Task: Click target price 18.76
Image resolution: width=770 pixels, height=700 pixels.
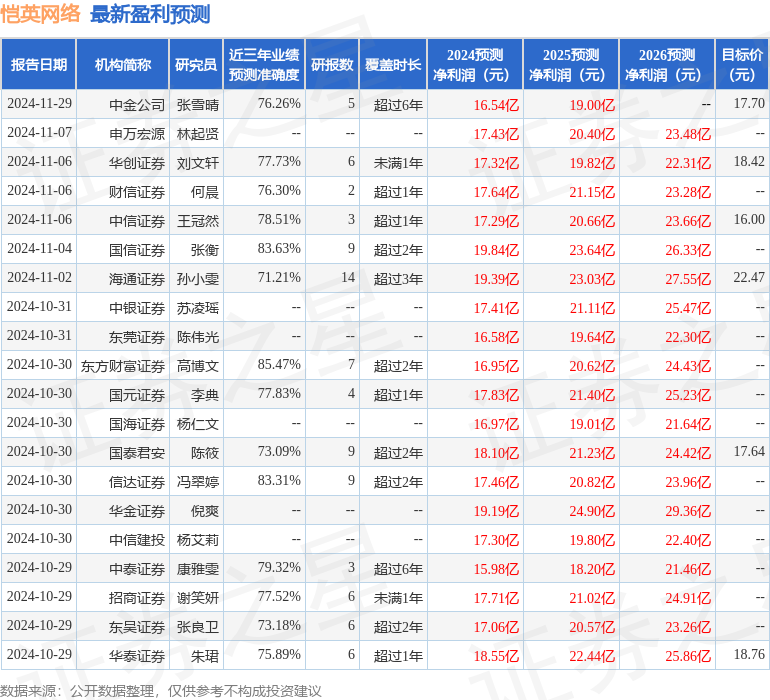Action: [749, 654]
